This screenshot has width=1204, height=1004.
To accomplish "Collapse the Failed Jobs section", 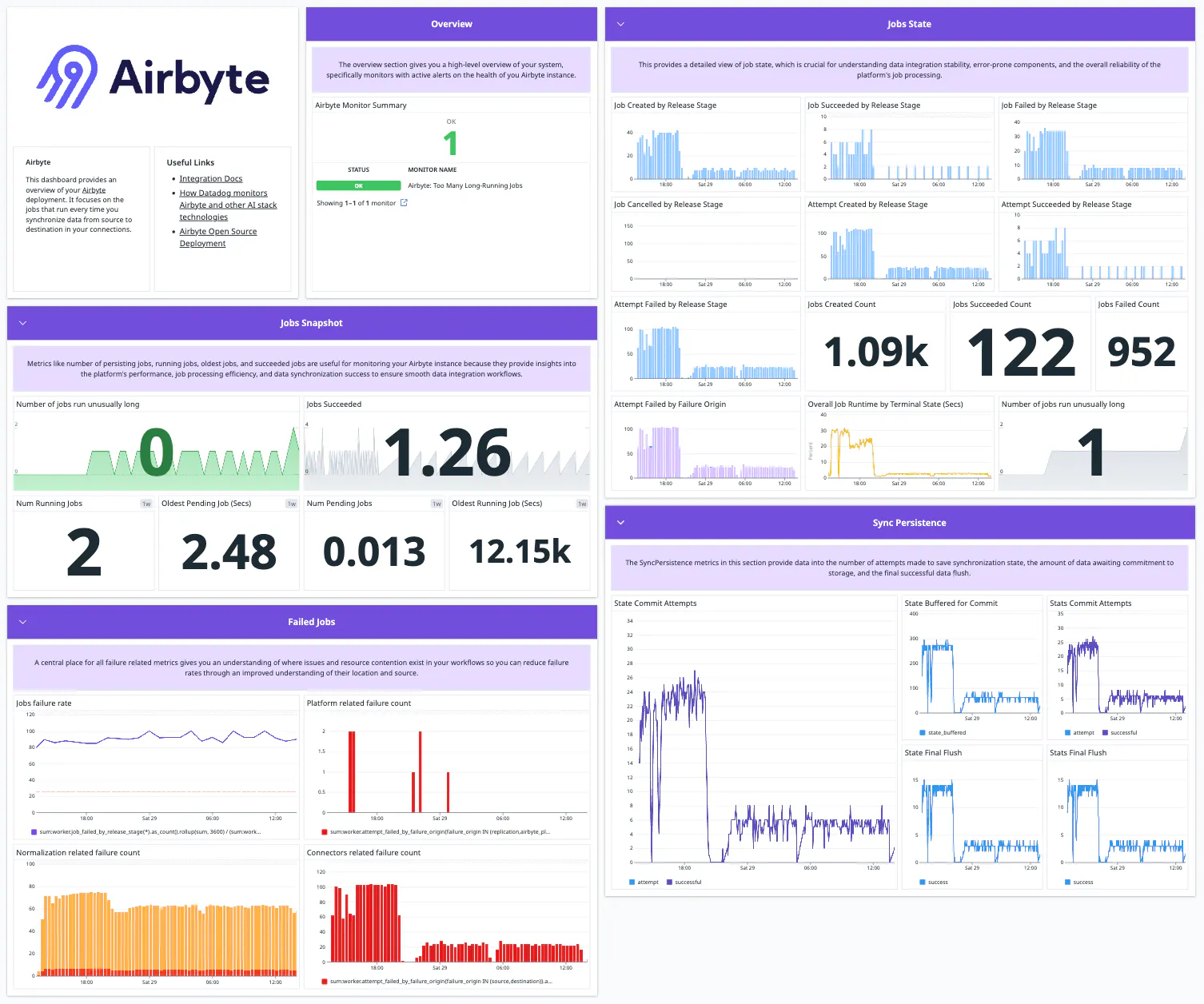I will [x=22, y=622].
